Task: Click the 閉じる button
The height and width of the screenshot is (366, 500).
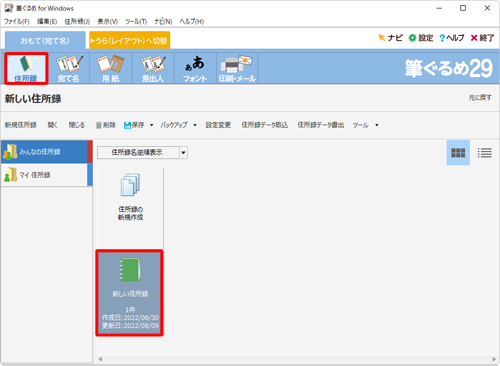Action: coord(77,125)
